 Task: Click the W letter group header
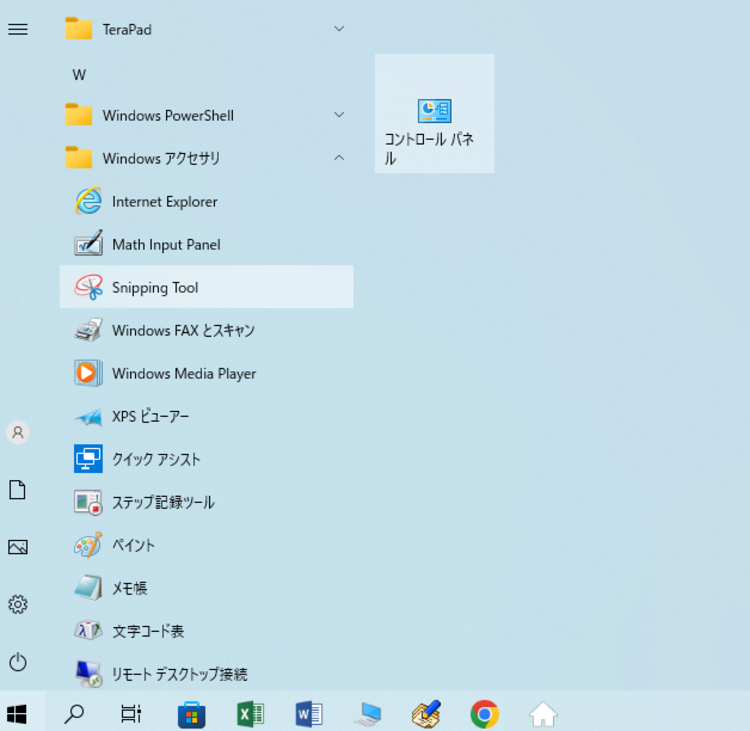pos(79,75)
